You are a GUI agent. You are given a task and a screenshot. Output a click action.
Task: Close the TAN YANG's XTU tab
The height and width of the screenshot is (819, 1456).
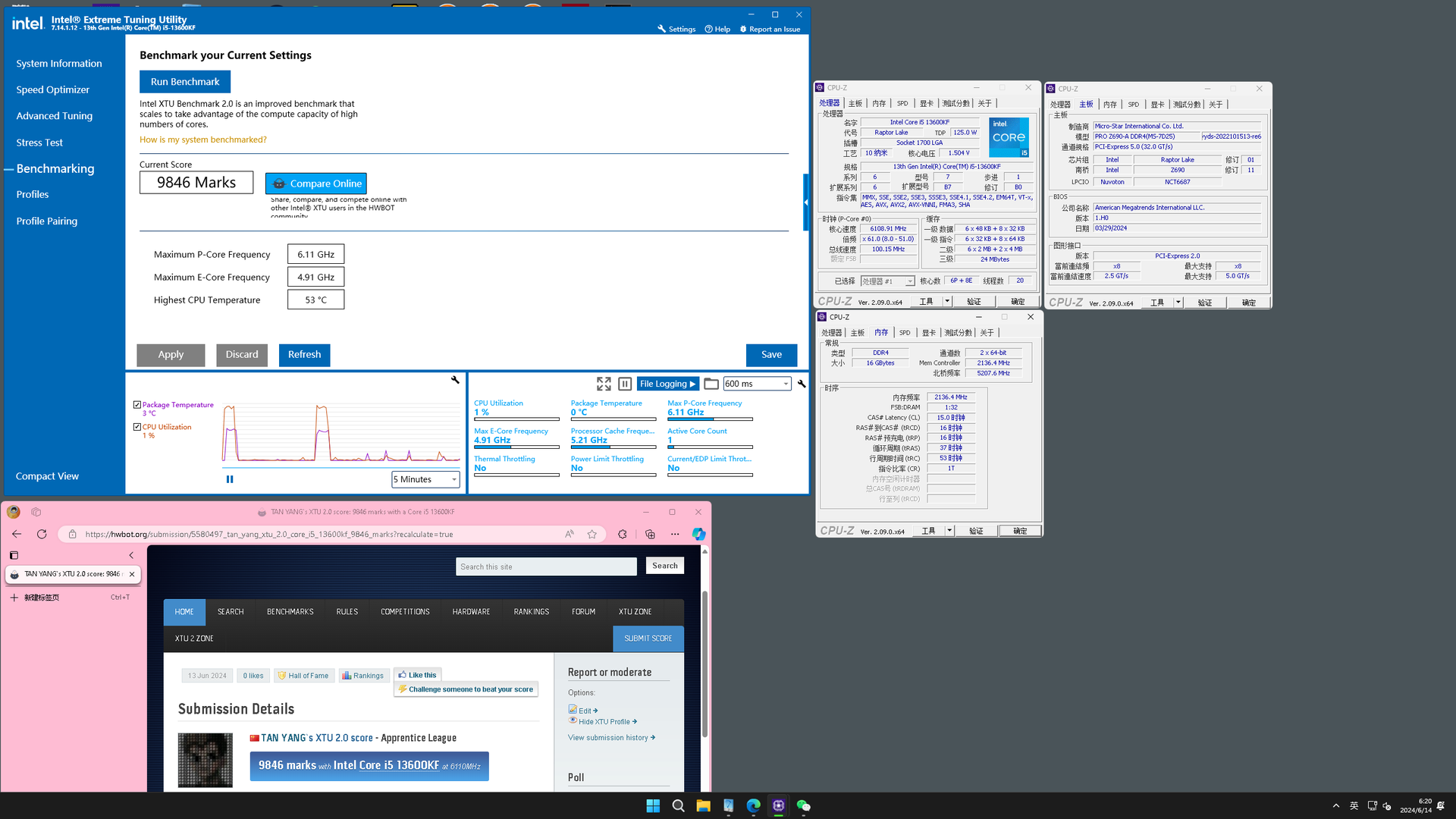132,574
